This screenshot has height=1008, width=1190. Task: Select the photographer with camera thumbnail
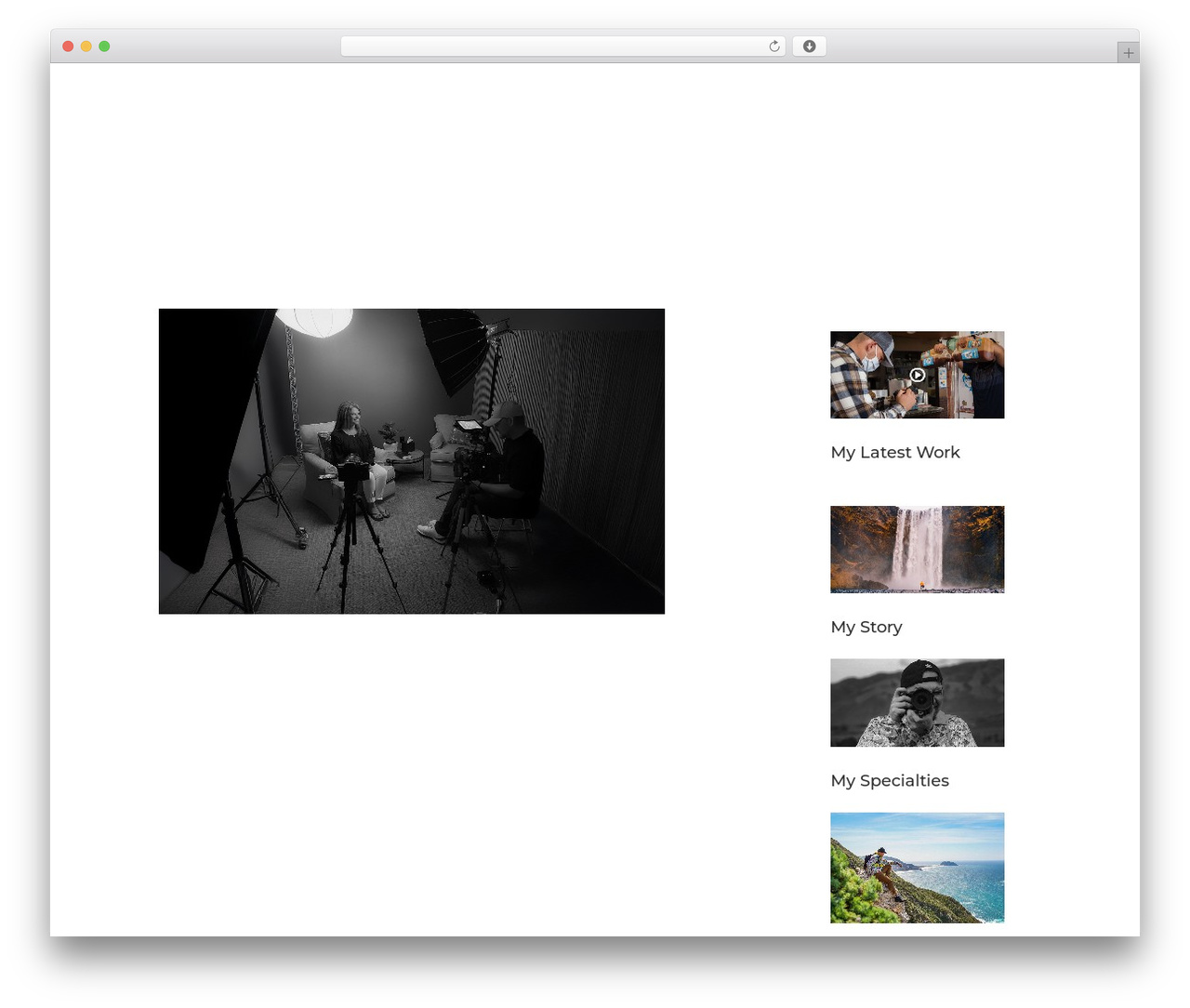point(917,703)
